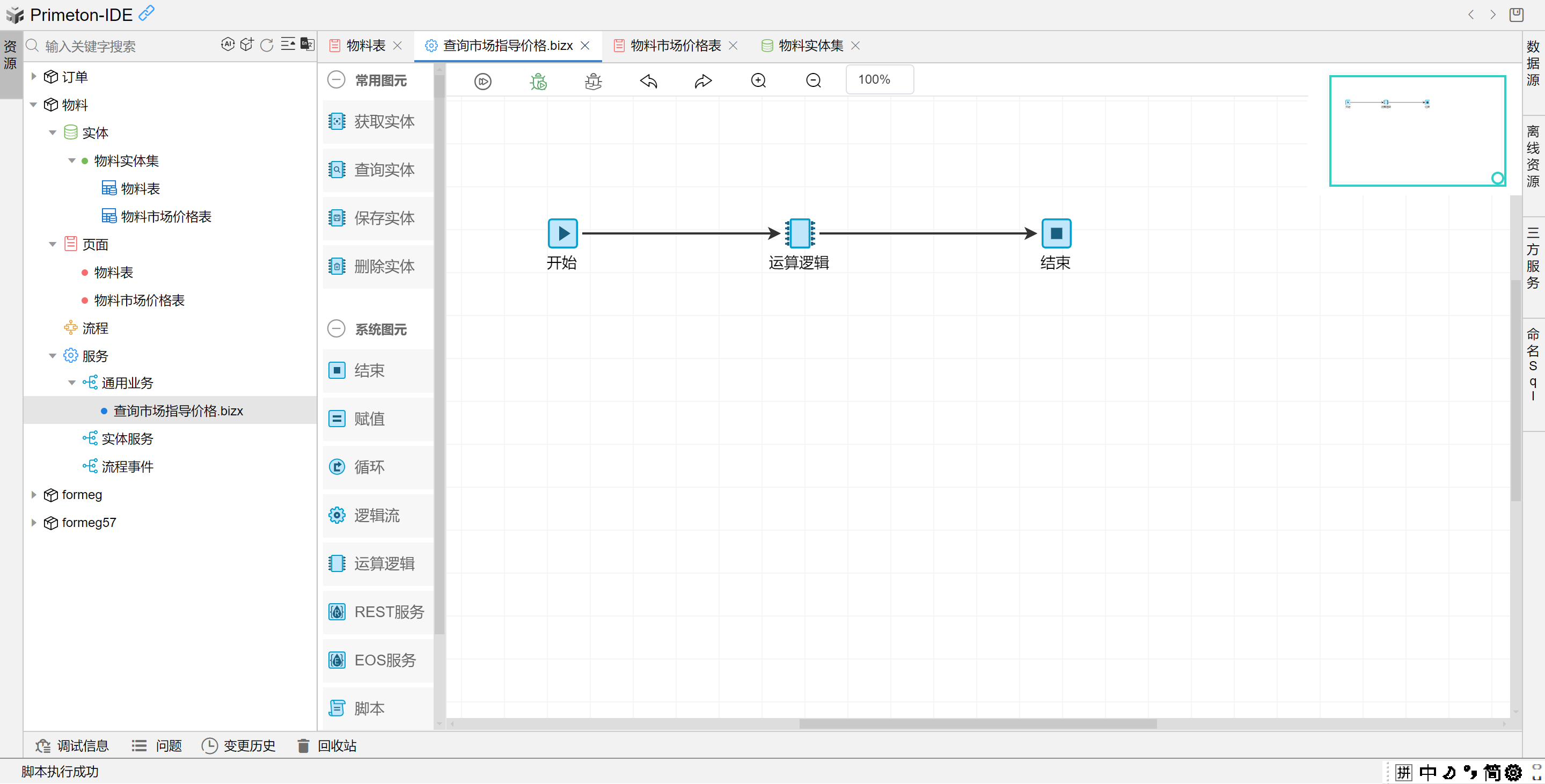Click the AI assistant icon
Screen dimensions: 1545x784
228,45
